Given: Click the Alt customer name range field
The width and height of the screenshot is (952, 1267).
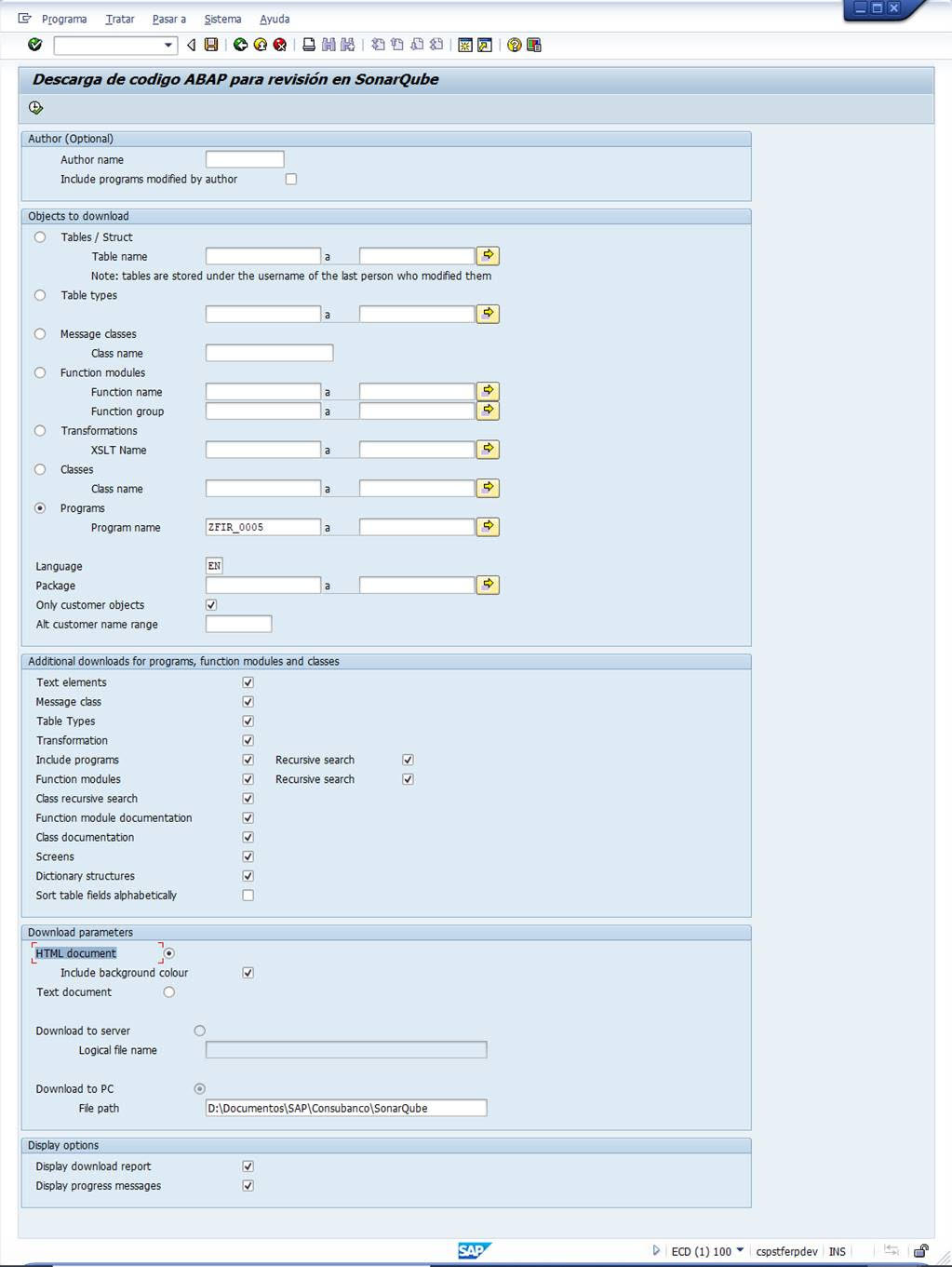Looking at the screenshot, I should pyautogui.click(x=238, y=624).
